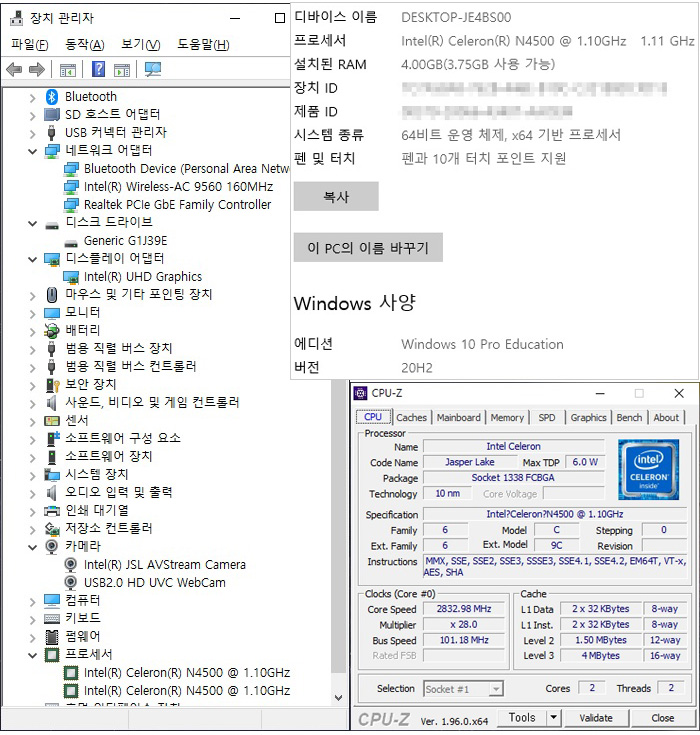
Task: Click the Device Manager title bar icon
Action: click(16, 18)
